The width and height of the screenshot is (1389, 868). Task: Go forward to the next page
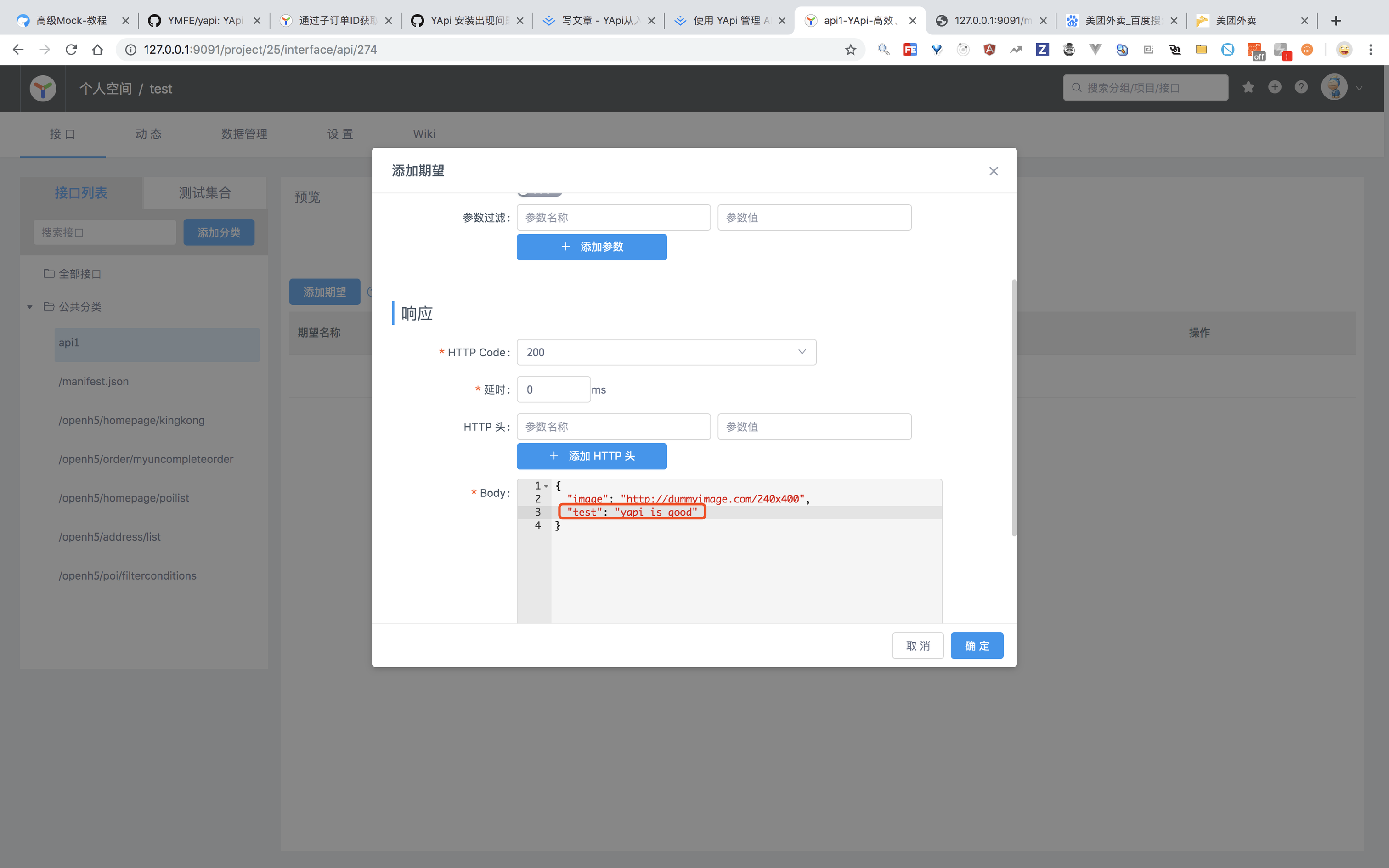click(x=44, y=50)
